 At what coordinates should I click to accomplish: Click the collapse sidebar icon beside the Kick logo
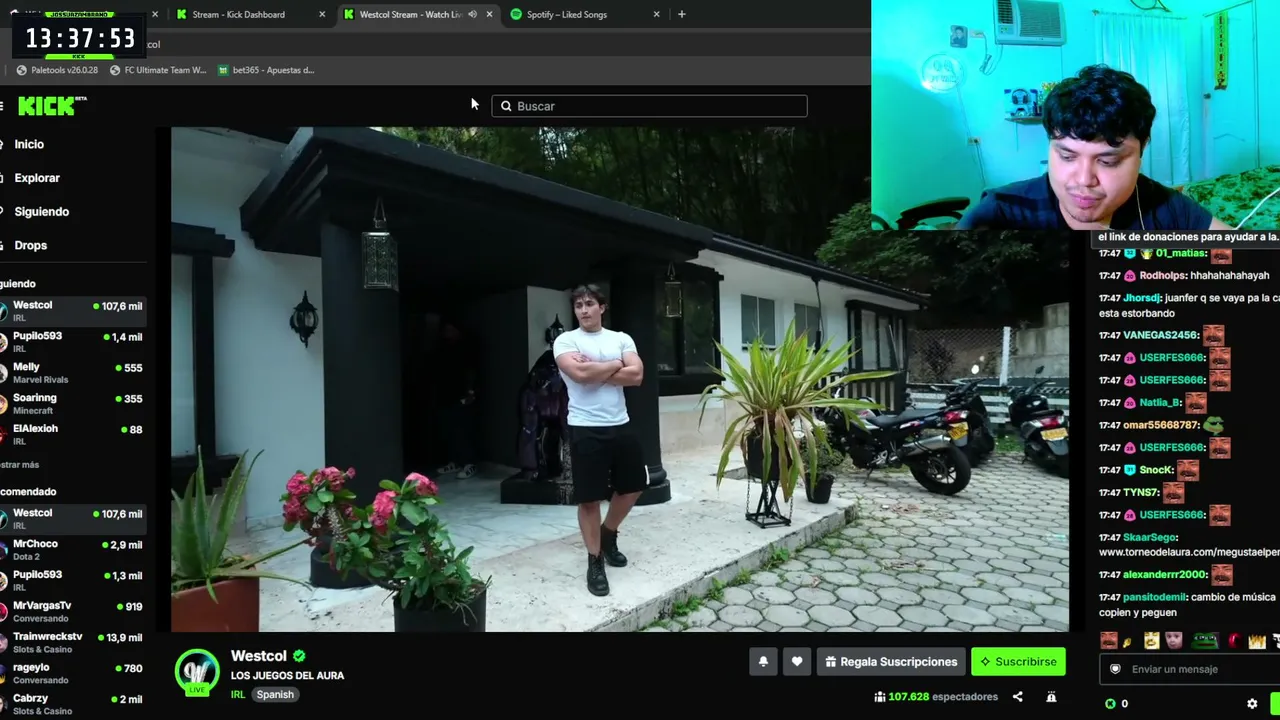[2, 106]
